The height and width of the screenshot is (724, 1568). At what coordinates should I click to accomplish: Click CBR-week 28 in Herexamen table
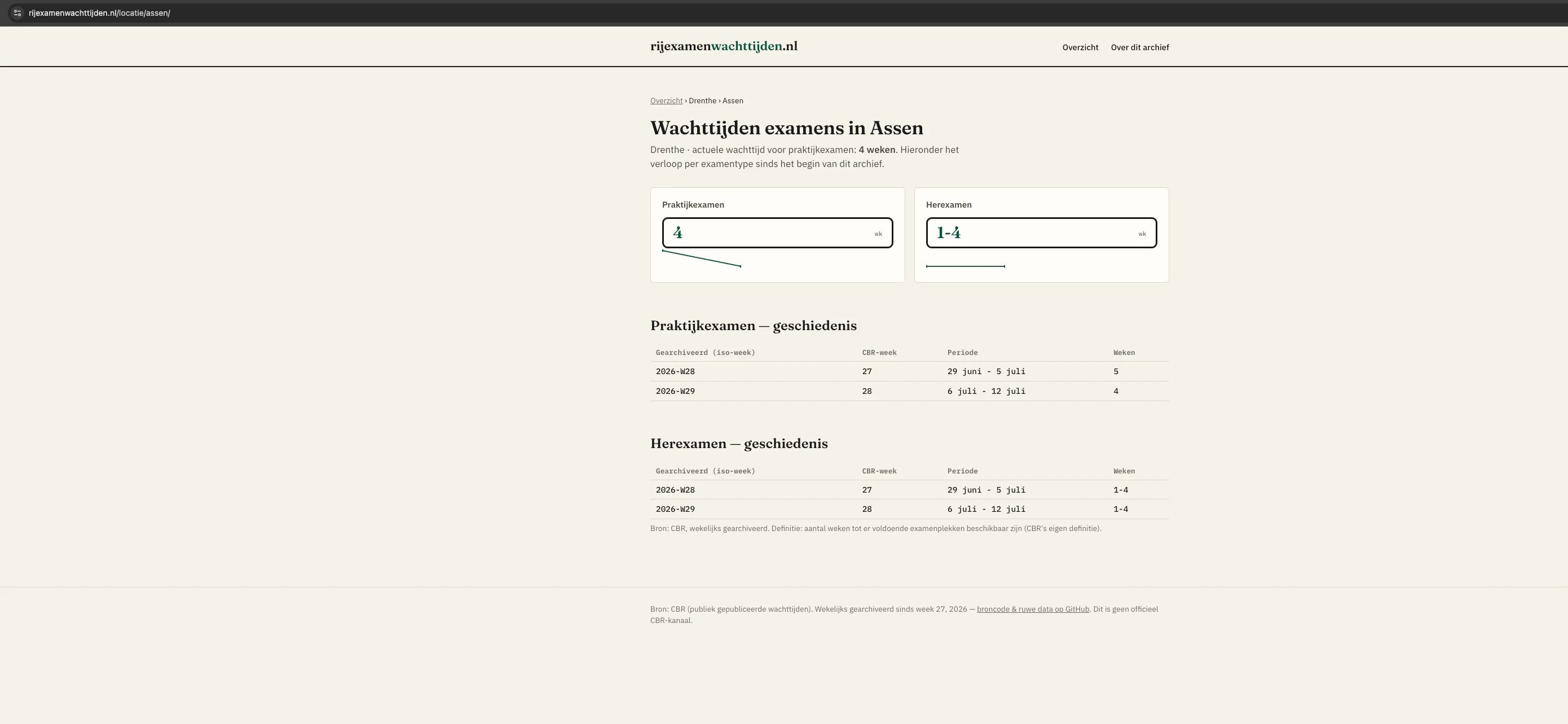tap(867, 509)
